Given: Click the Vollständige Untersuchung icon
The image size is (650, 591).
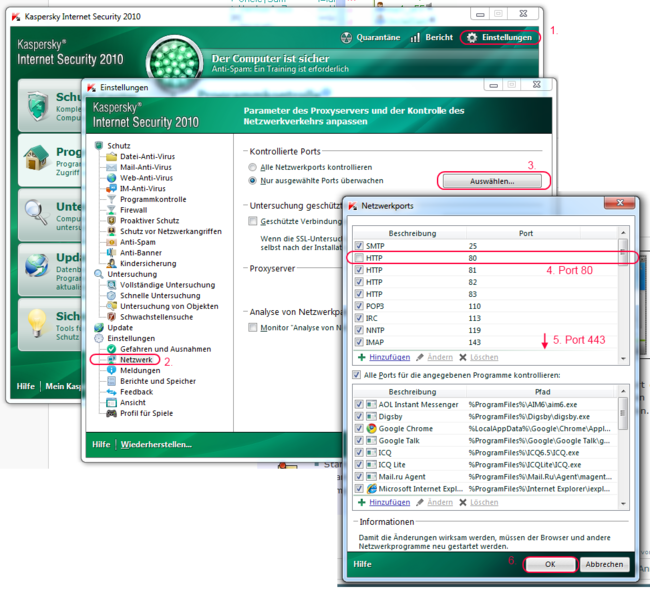Looking at the screenshot, I should (111, 285).
